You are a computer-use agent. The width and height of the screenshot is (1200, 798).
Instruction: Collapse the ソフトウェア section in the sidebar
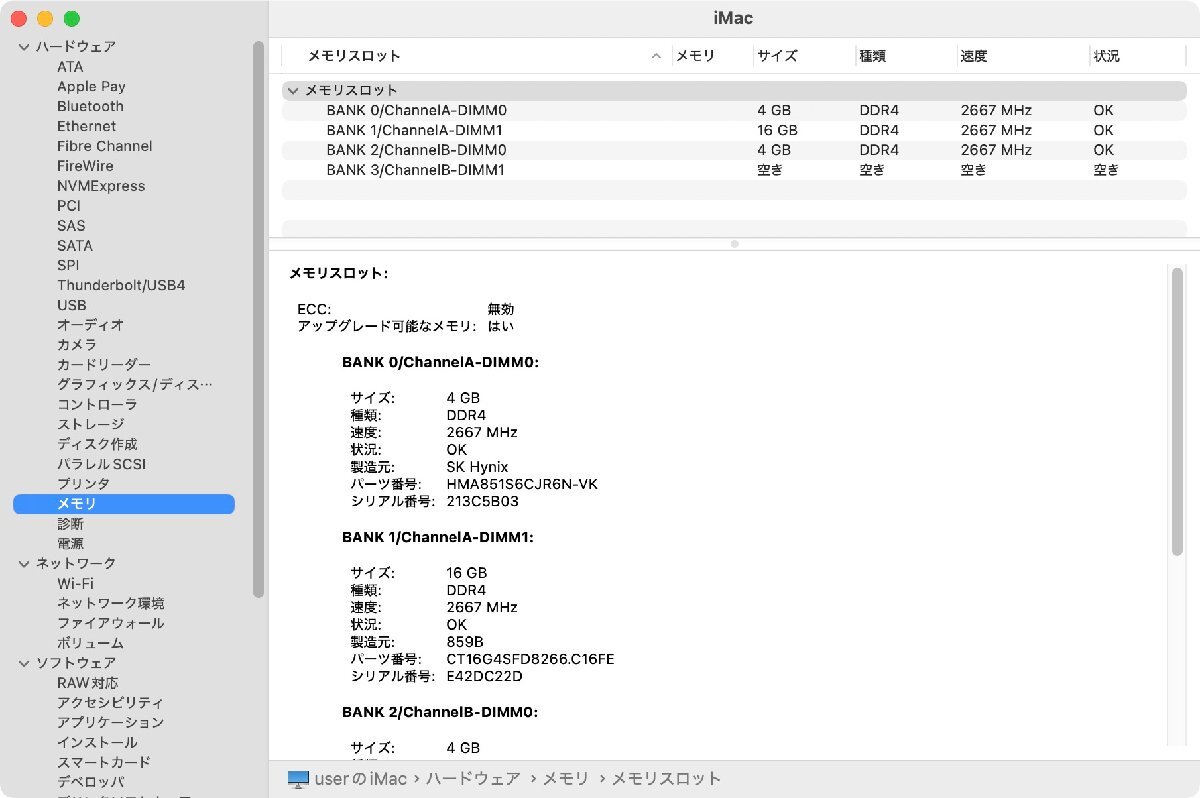[x=22, y=662]
